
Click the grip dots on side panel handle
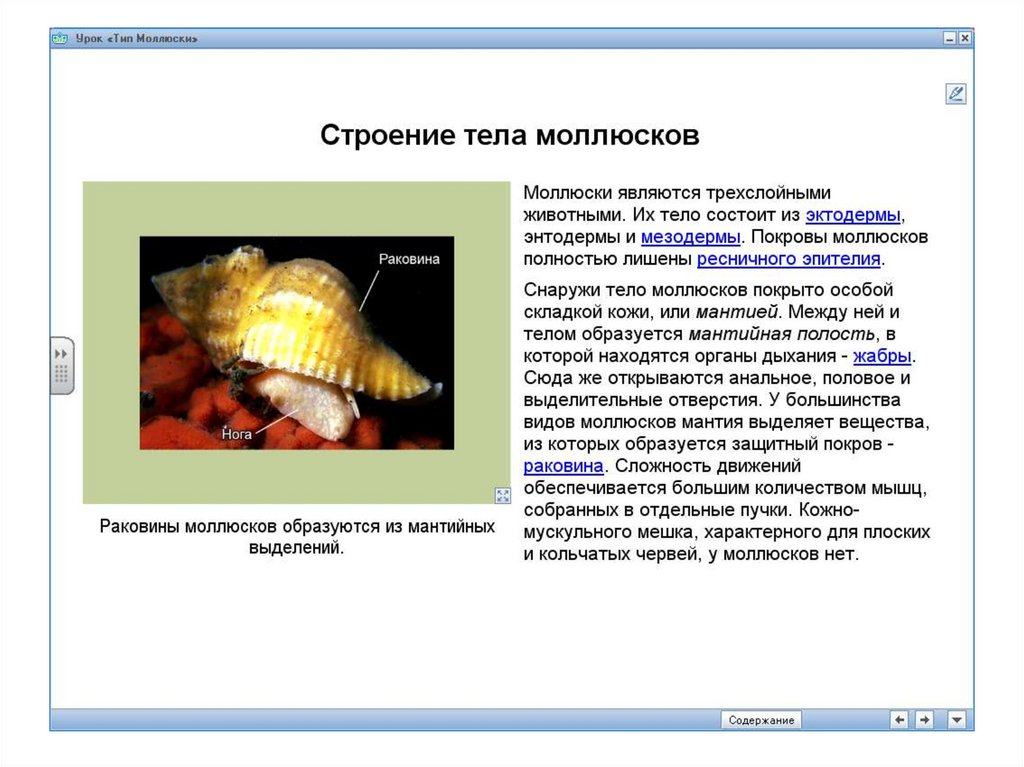pyautogui.click(x=61, y=376)
